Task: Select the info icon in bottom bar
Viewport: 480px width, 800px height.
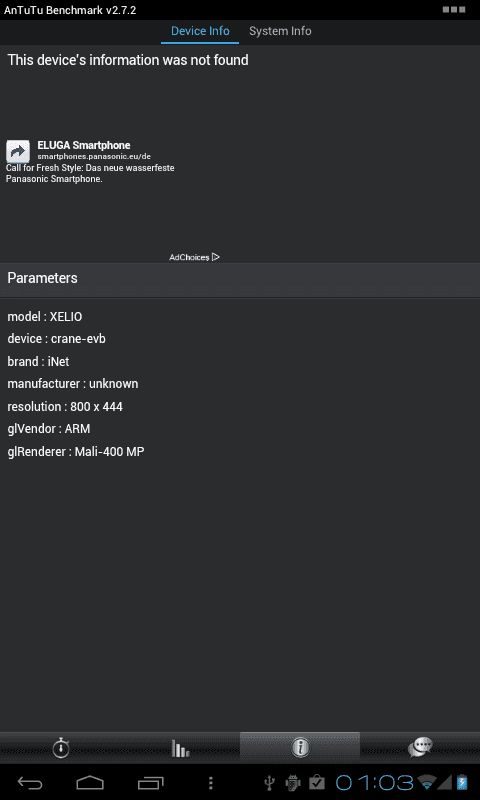Action: click(300, 748)
